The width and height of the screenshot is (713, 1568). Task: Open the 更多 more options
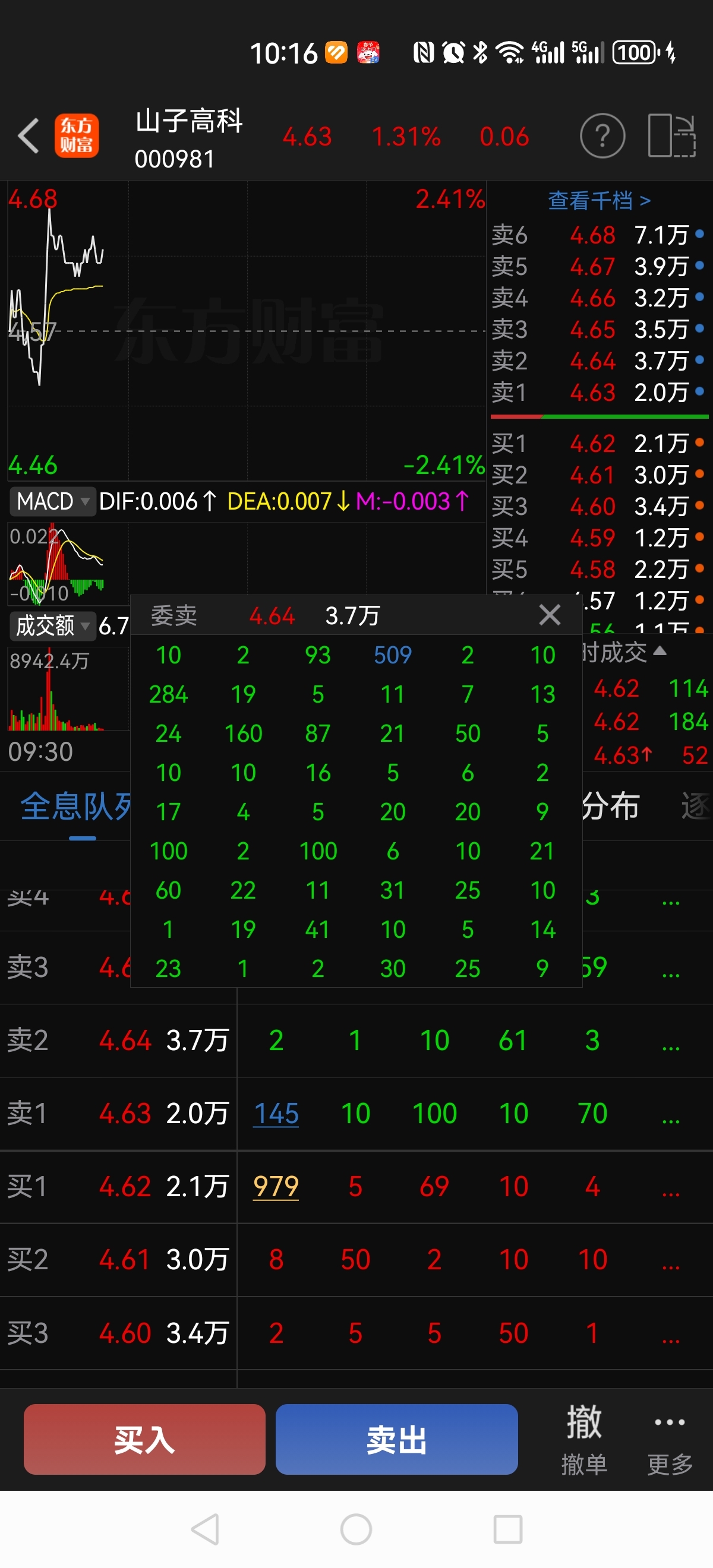[670, 1441]
